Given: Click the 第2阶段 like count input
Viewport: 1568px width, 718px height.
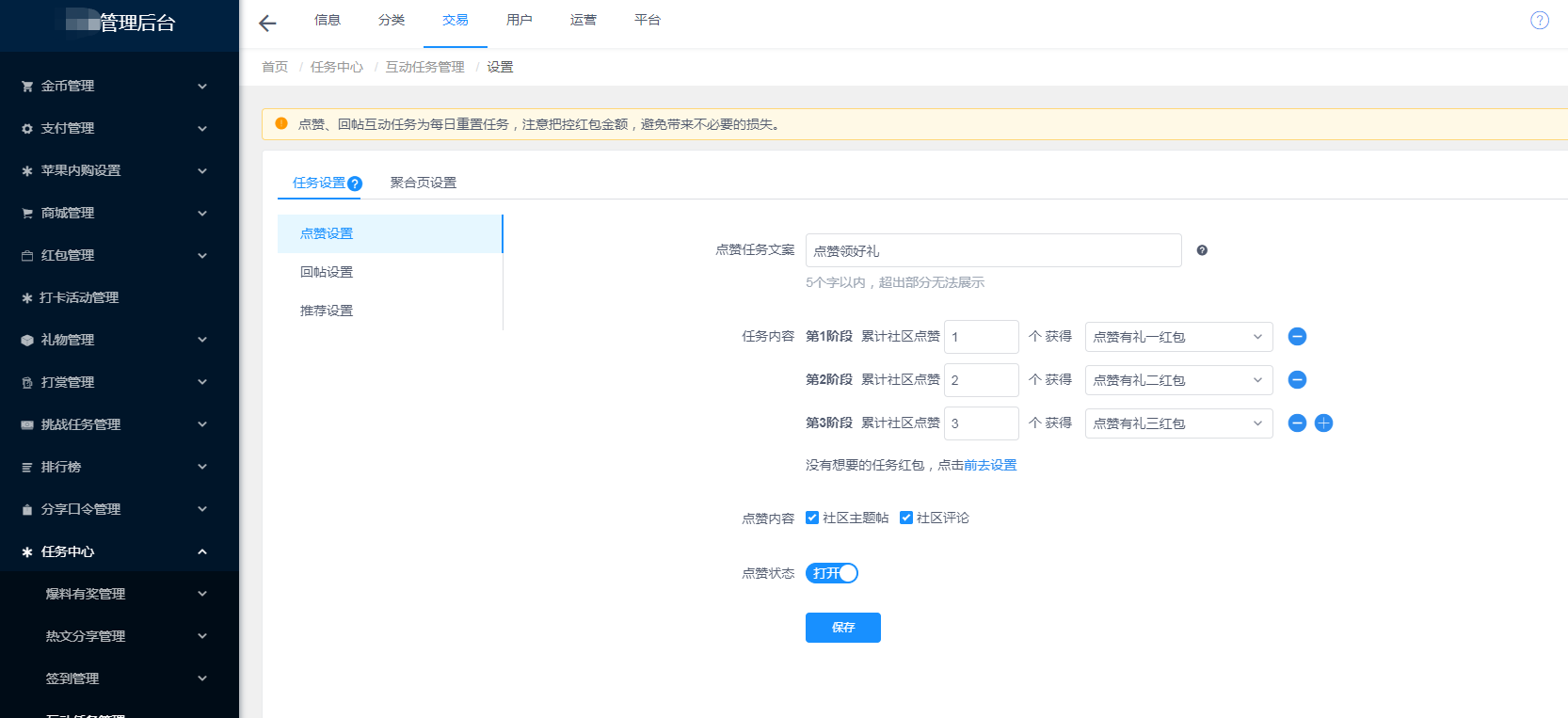Looking at the screenshot, I should click(982, 380).
